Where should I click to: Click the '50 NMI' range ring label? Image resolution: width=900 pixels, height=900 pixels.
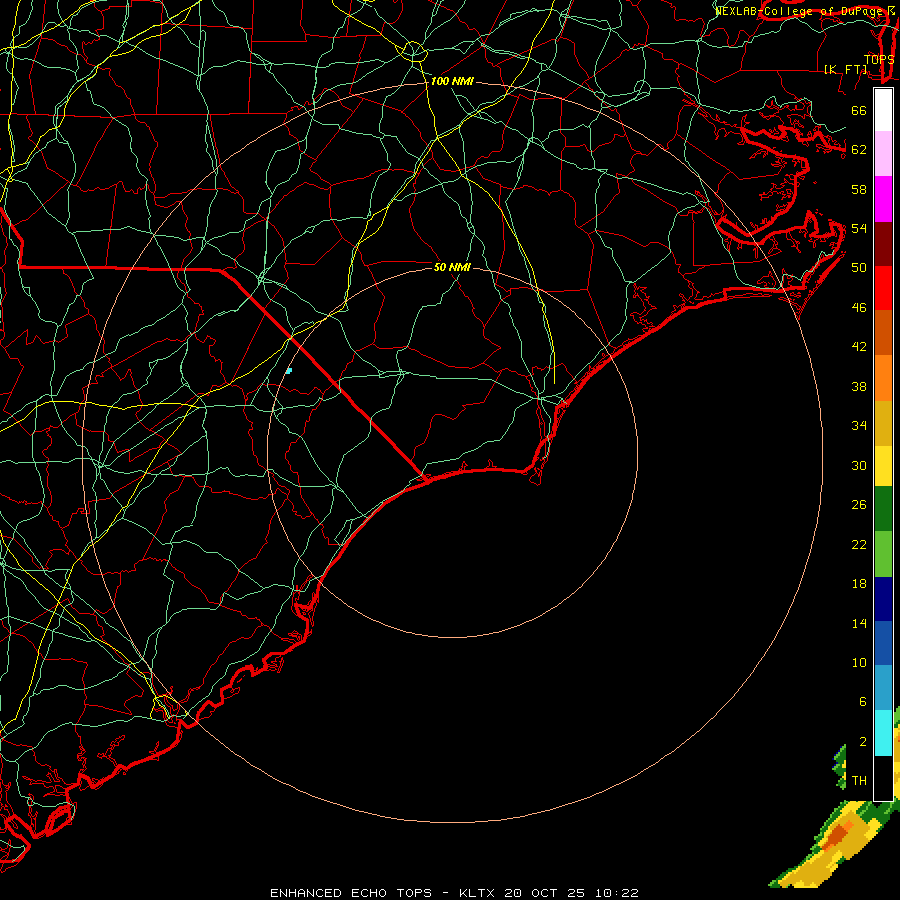click(x=452, y=267)
